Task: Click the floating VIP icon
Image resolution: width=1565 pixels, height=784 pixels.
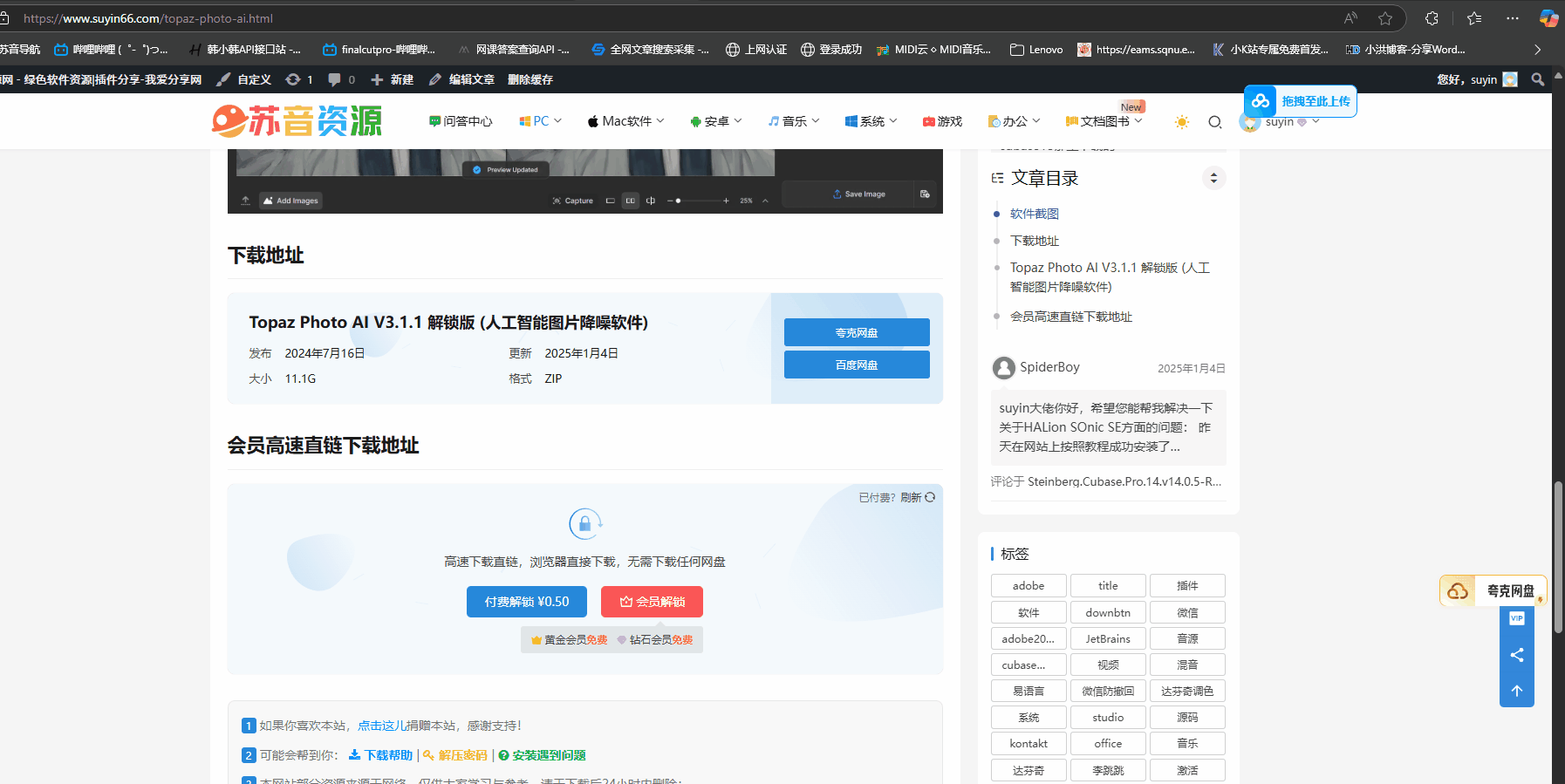Action: (1517, 618)
